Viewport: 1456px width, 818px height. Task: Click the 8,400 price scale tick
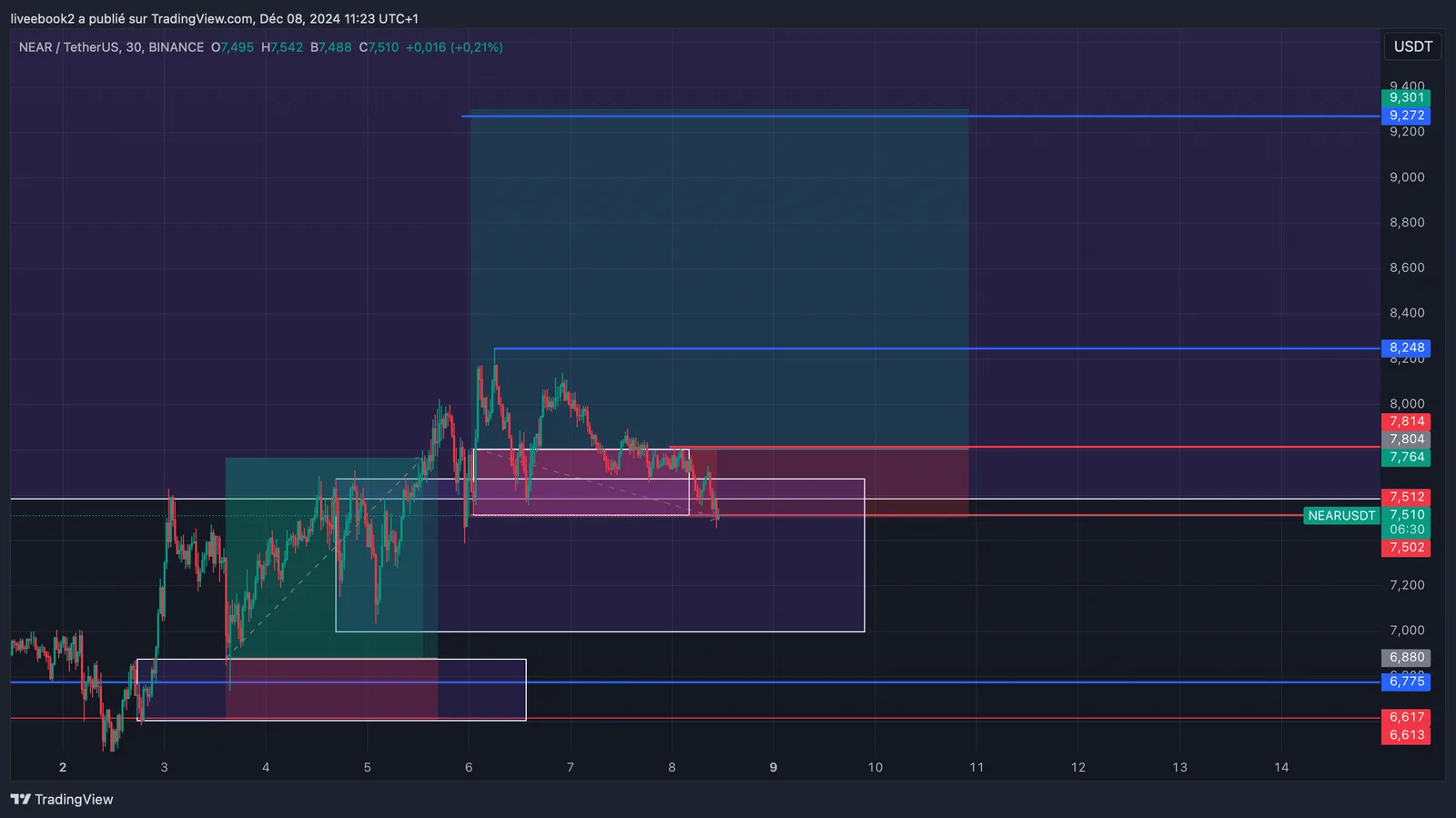[1407, 313]
